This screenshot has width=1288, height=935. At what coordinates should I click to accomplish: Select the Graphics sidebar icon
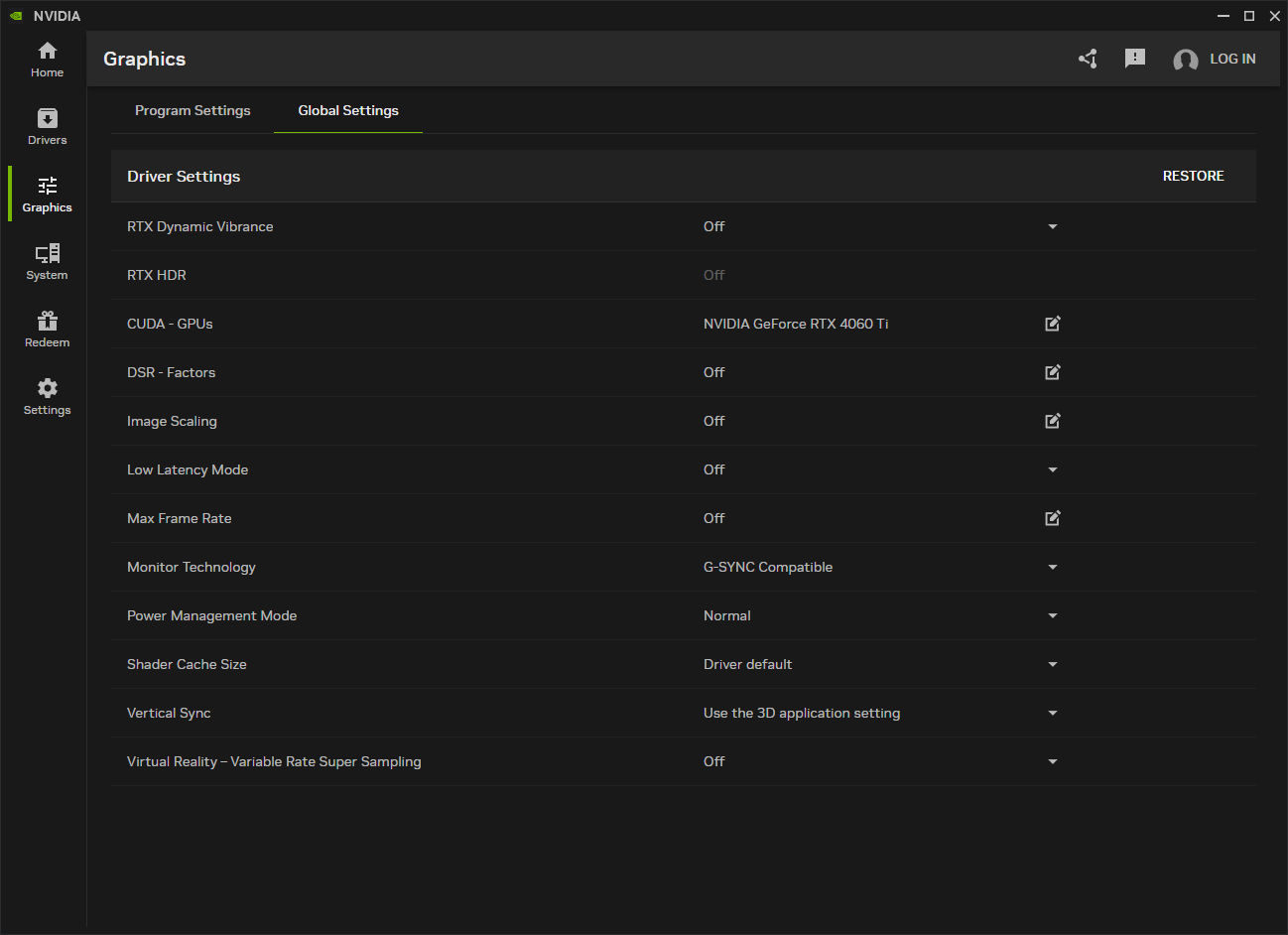tap(46, 193)
